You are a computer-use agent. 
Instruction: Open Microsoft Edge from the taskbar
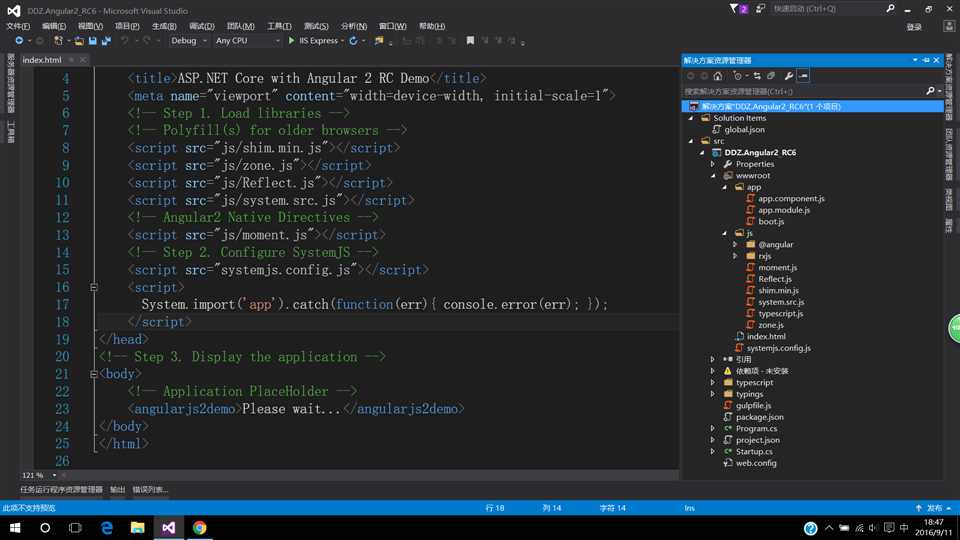click(x=107, y=528)
